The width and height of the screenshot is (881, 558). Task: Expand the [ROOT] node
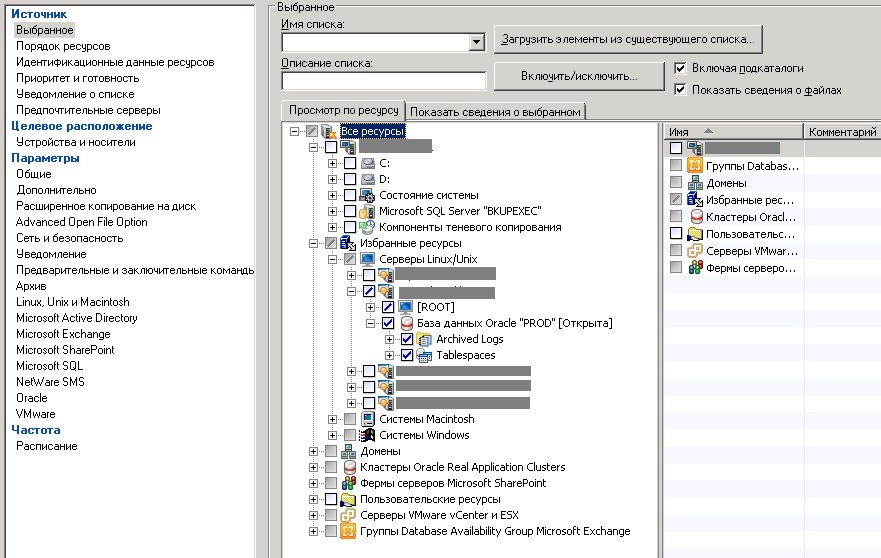[x=370, y=307]
